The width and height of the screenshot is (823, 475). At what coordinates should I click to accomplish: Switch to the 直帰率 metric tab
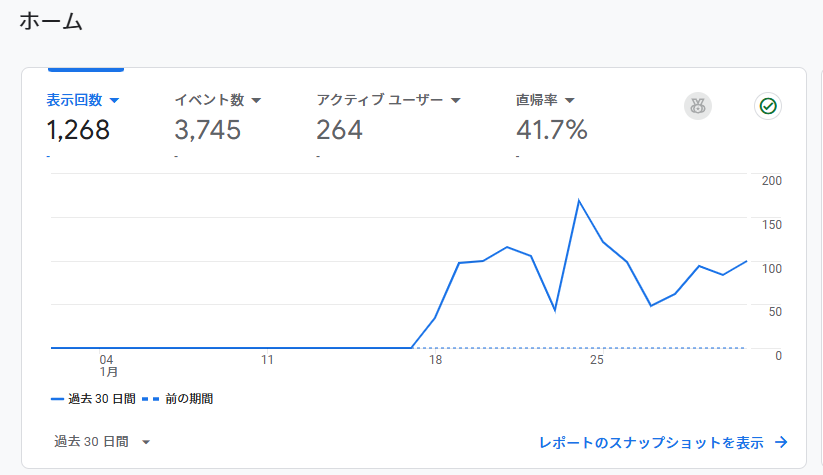point(537,100)
